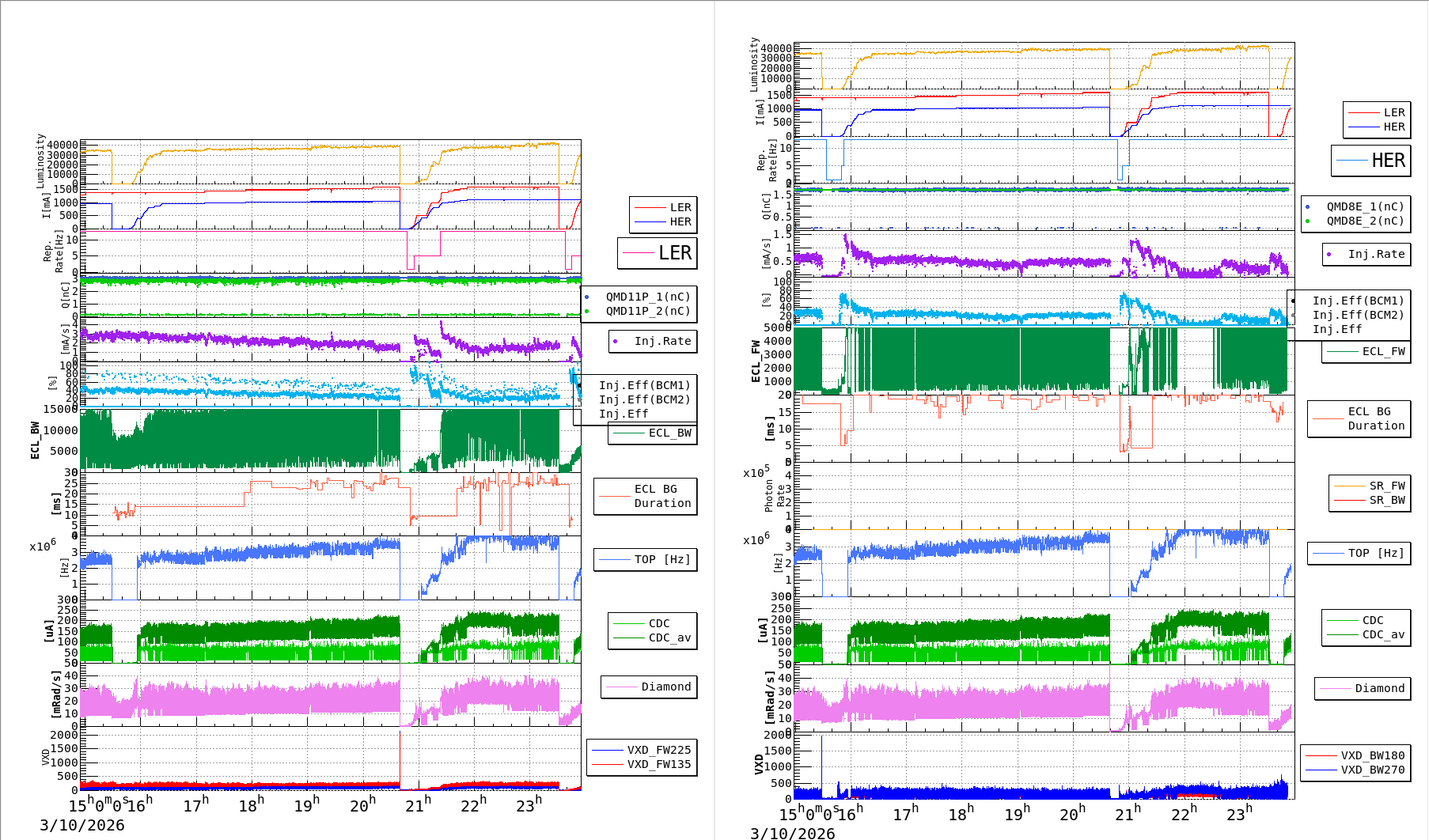Select the VXD_BW270 legend entry
The width and height of the screenshot is (1429, 840).
pos(1372,770)
